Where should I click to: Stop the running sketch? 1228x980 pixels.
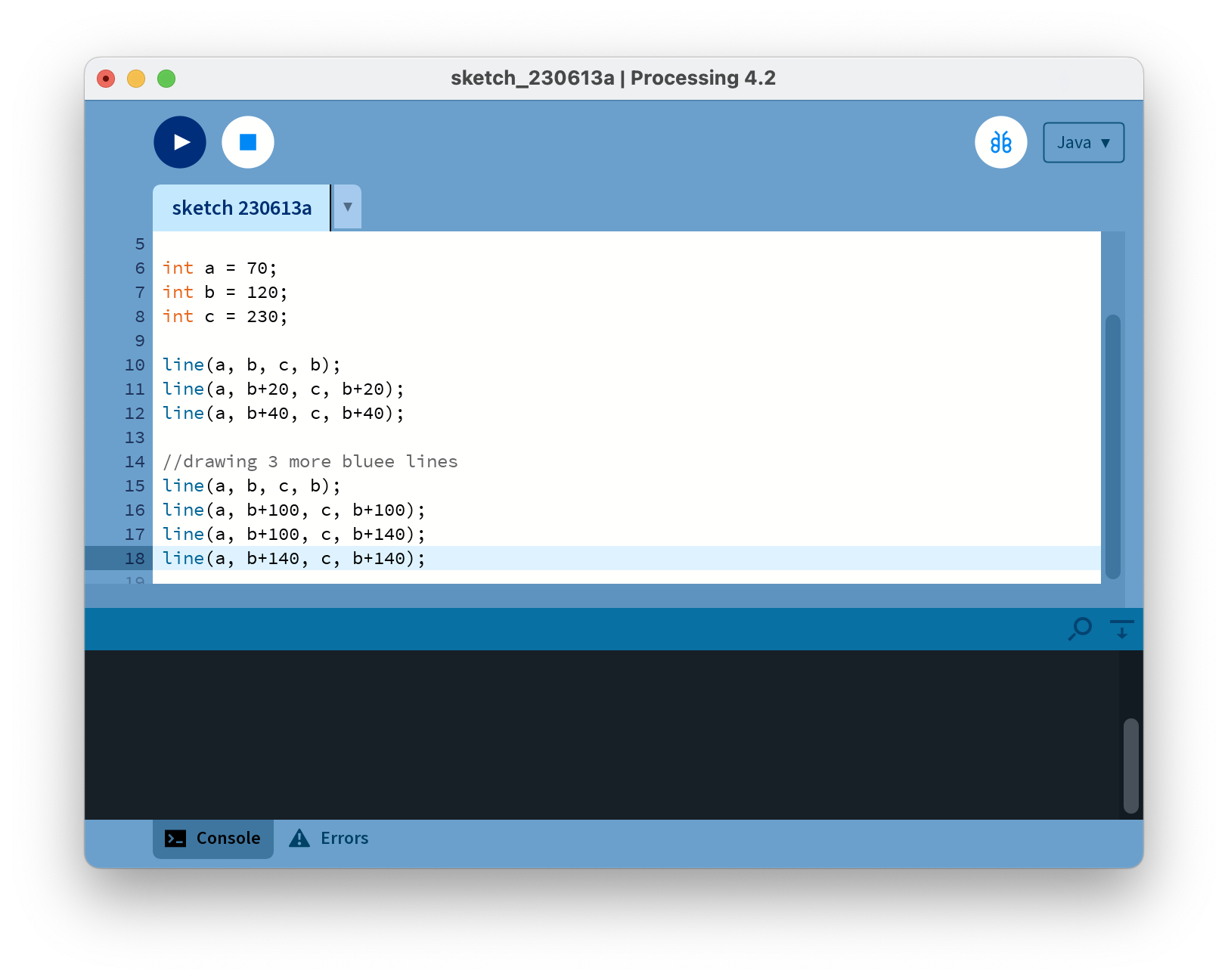[x=248, y=142]
